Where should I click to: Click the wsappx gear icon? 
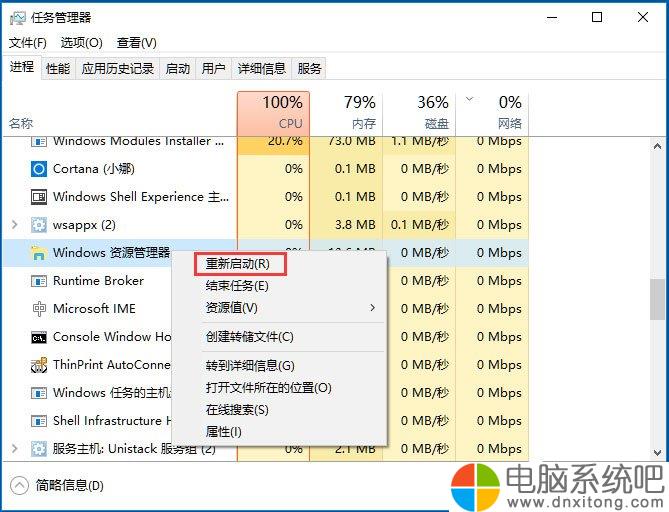tap(39, 225)
